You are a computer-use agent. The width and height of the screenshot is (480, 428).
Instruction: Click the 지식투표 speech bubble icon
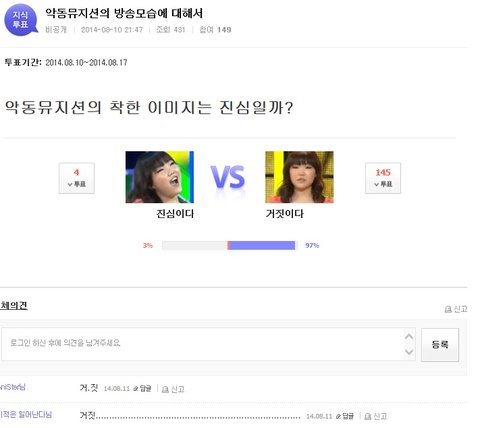pos(21,20)
